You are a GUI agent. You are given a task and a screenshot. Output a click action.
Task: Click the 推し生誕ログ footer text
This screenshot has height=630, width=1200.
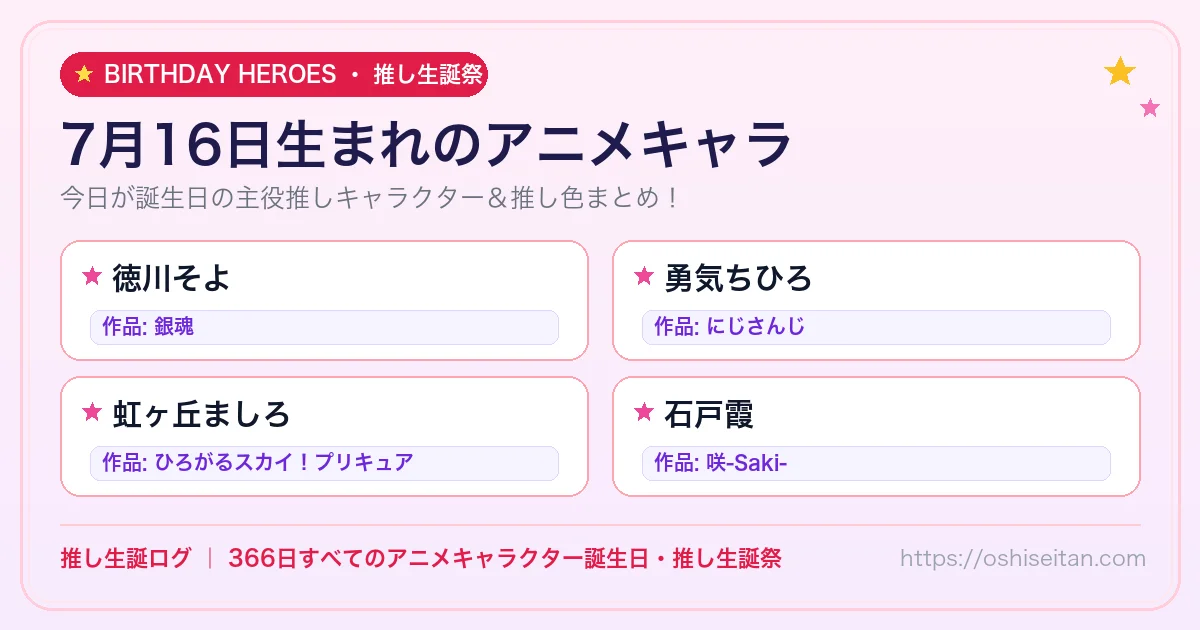(x=125, y=558)
